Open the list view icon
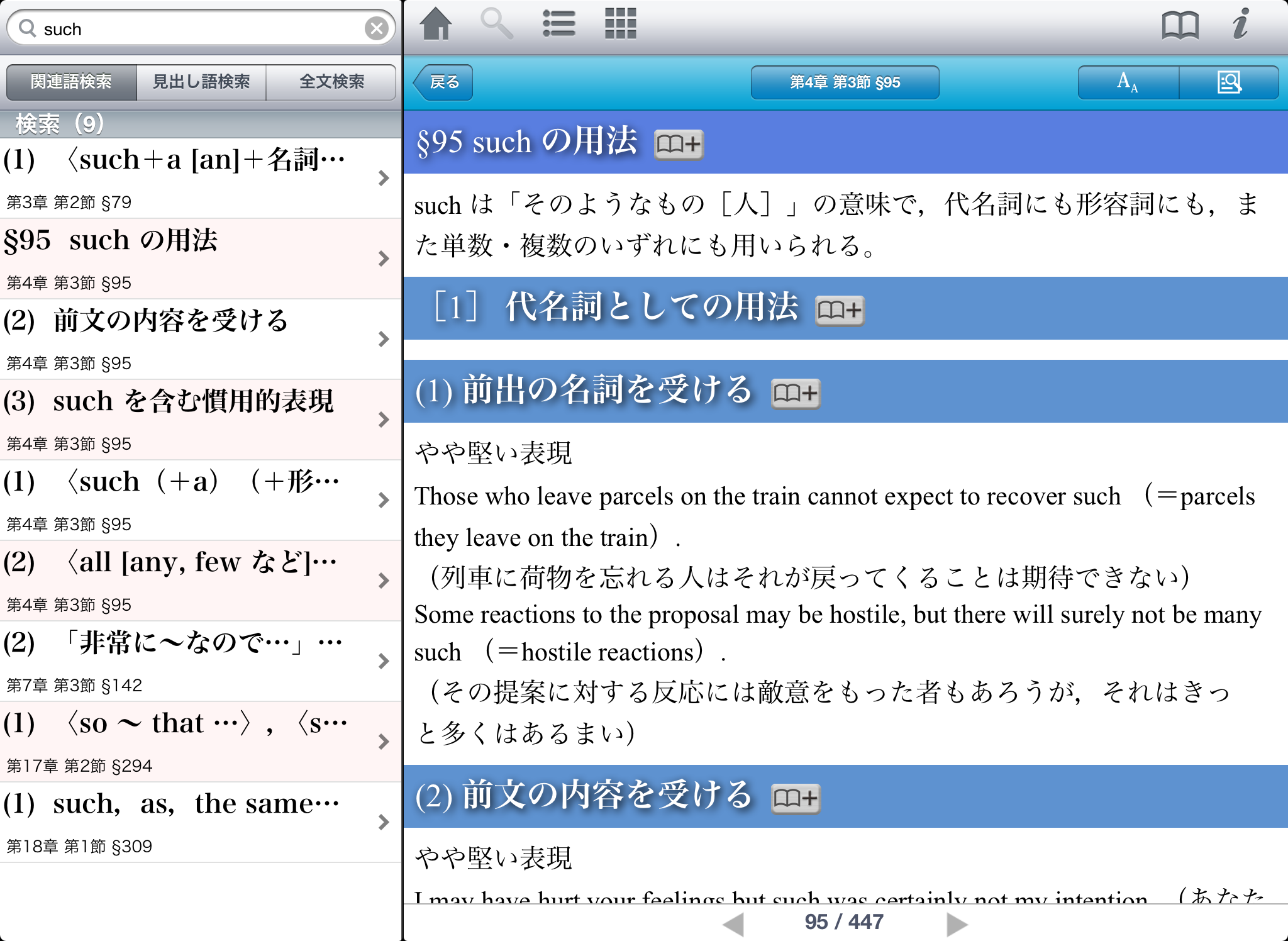This screenshot has height=941, width=1288. (558, 25)
